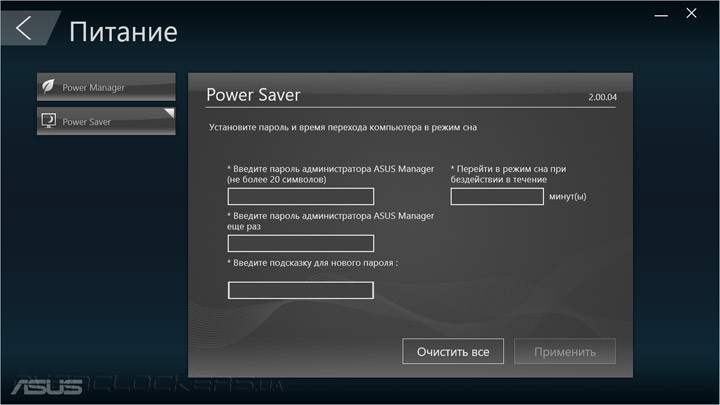Open the Power Manager section
The height and width of the screenshot is (405, 720).
pyautogui.click(x=106, y=87)
